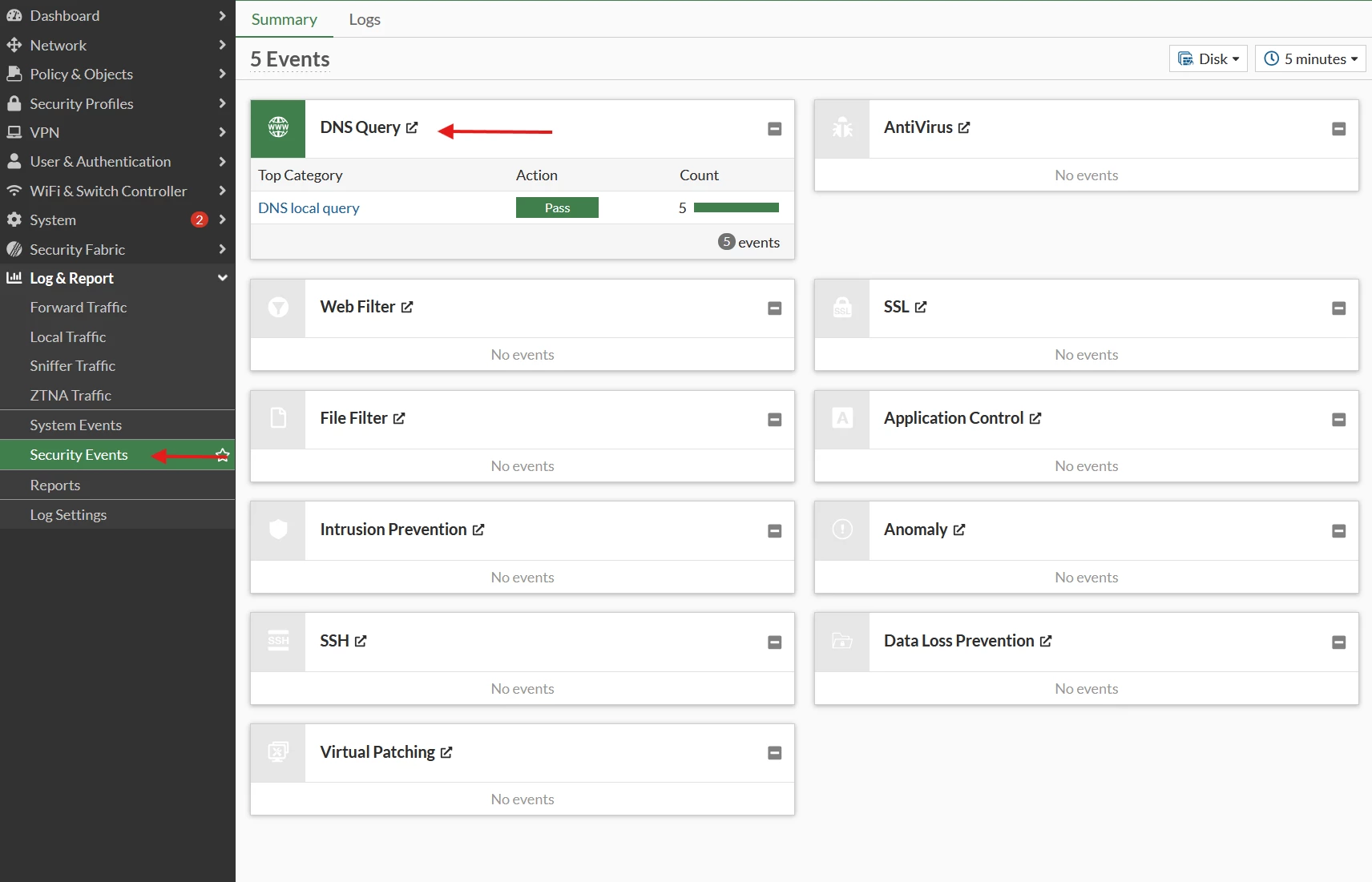Screen dimensions: 1372x882
Task: Click the DNS Query globe icon
Action: click(278, 127)
